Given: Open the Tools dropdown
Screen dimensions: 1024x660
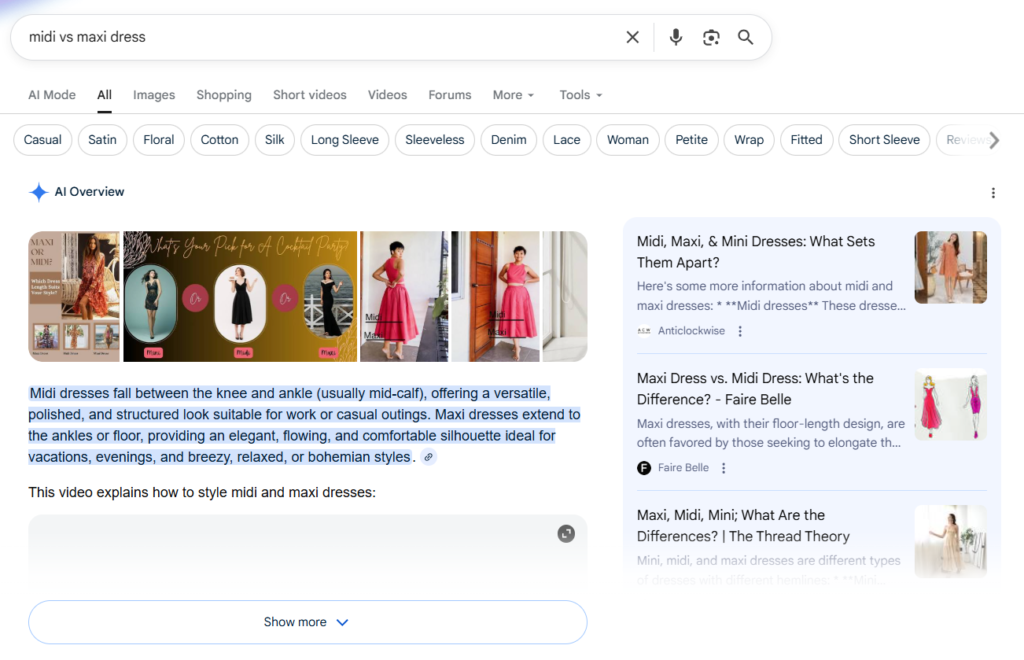Looking at the screenshot, I should tap(580, 95).
